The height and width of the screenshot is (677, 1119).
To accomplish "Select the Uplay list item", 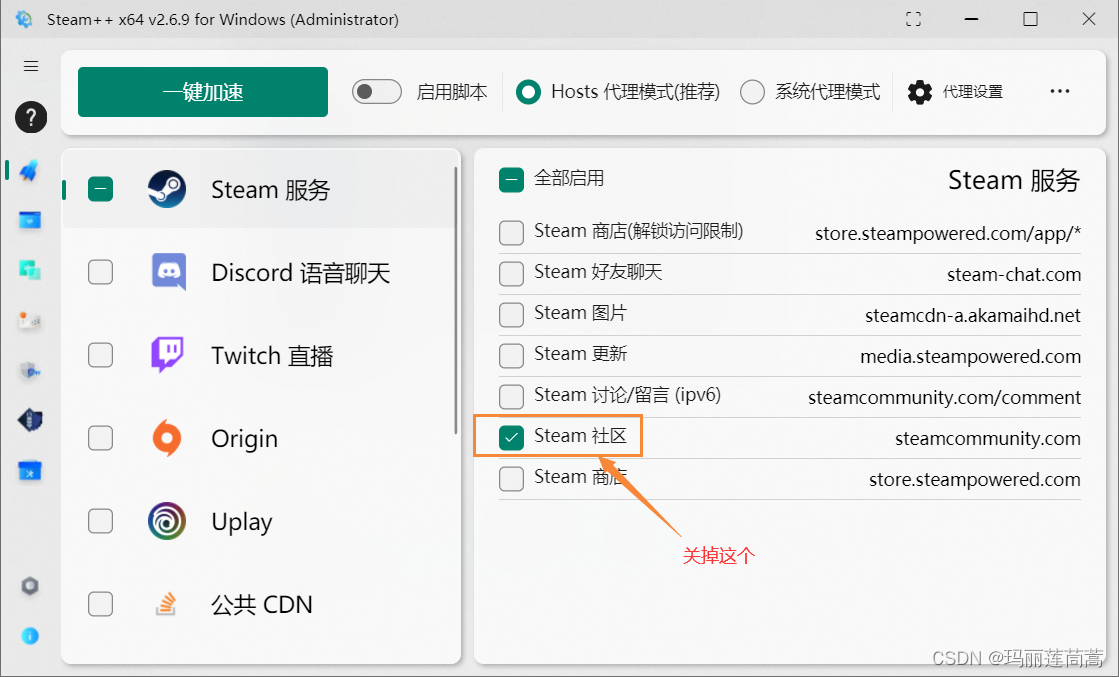I will 258,521.
